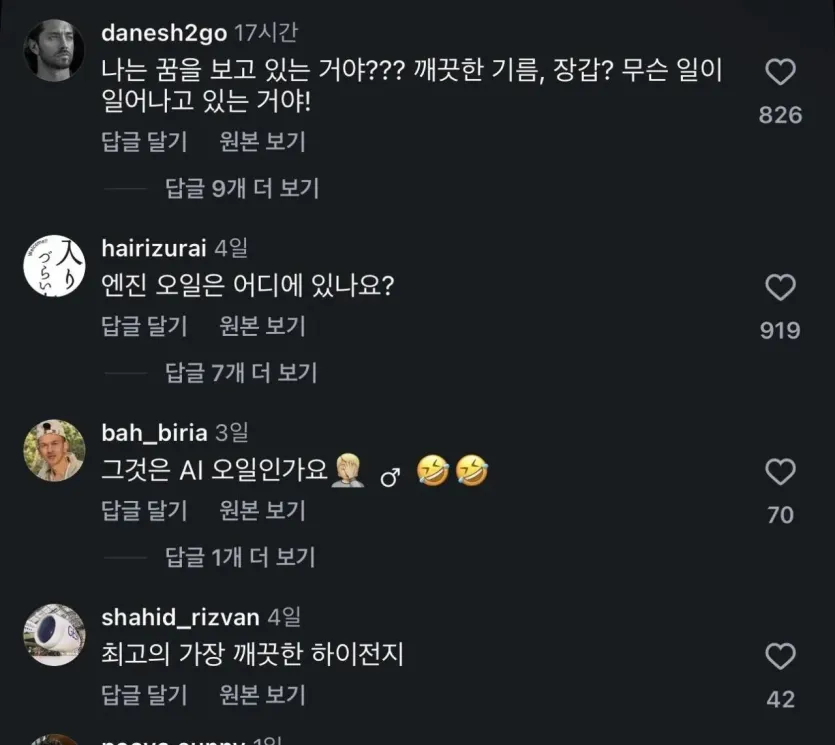Like bah_biria's AI 오일 comment
Image resolution: width=835 pixels, height=745 pixels.
click(x=780, y=472)
